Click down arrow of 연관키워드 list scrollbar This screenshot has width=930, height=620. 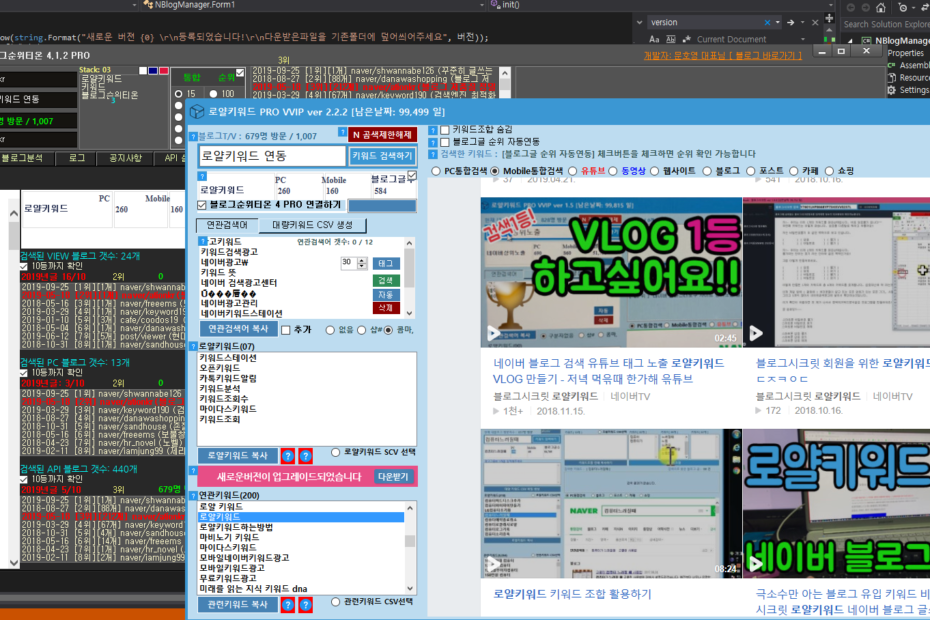410,589
